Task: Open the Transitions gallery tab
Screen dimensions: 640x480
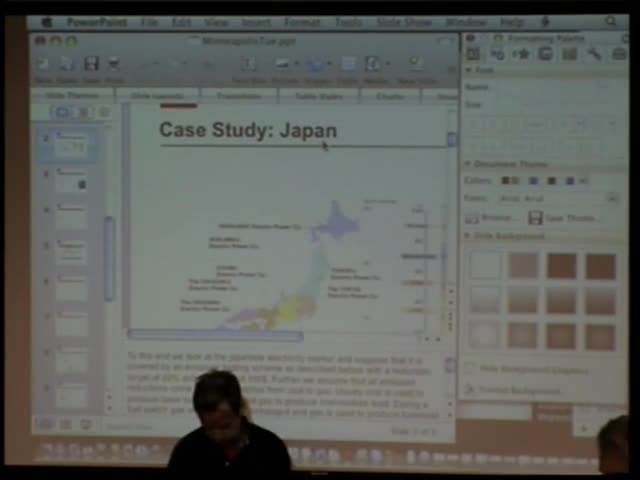Action: tap(239, 96)
